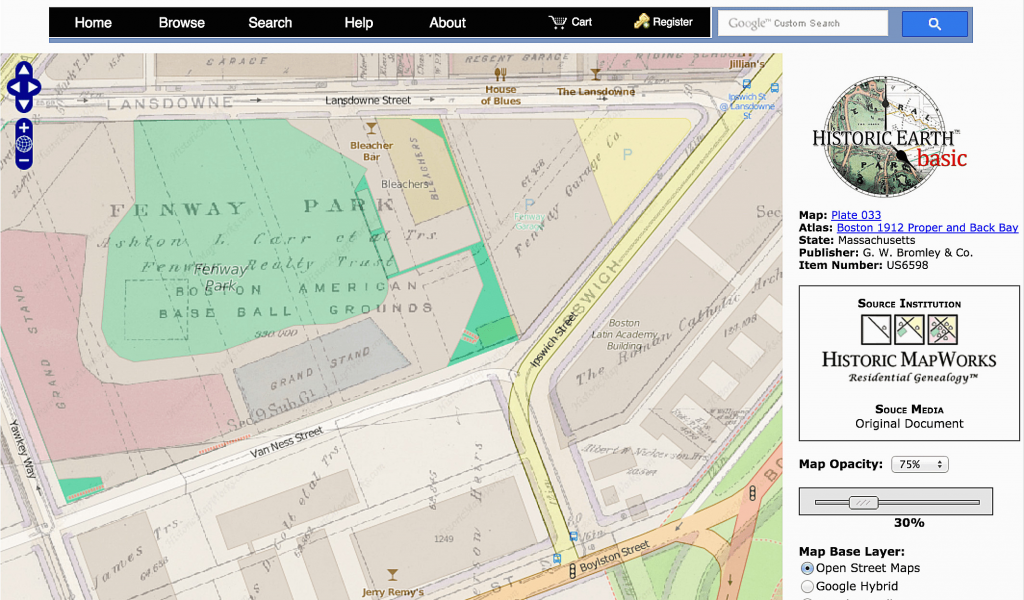Viewport: 1024px width, 600px height.
Task: Click the Lansdowne Street label
Action: click(x=368, y=100)
